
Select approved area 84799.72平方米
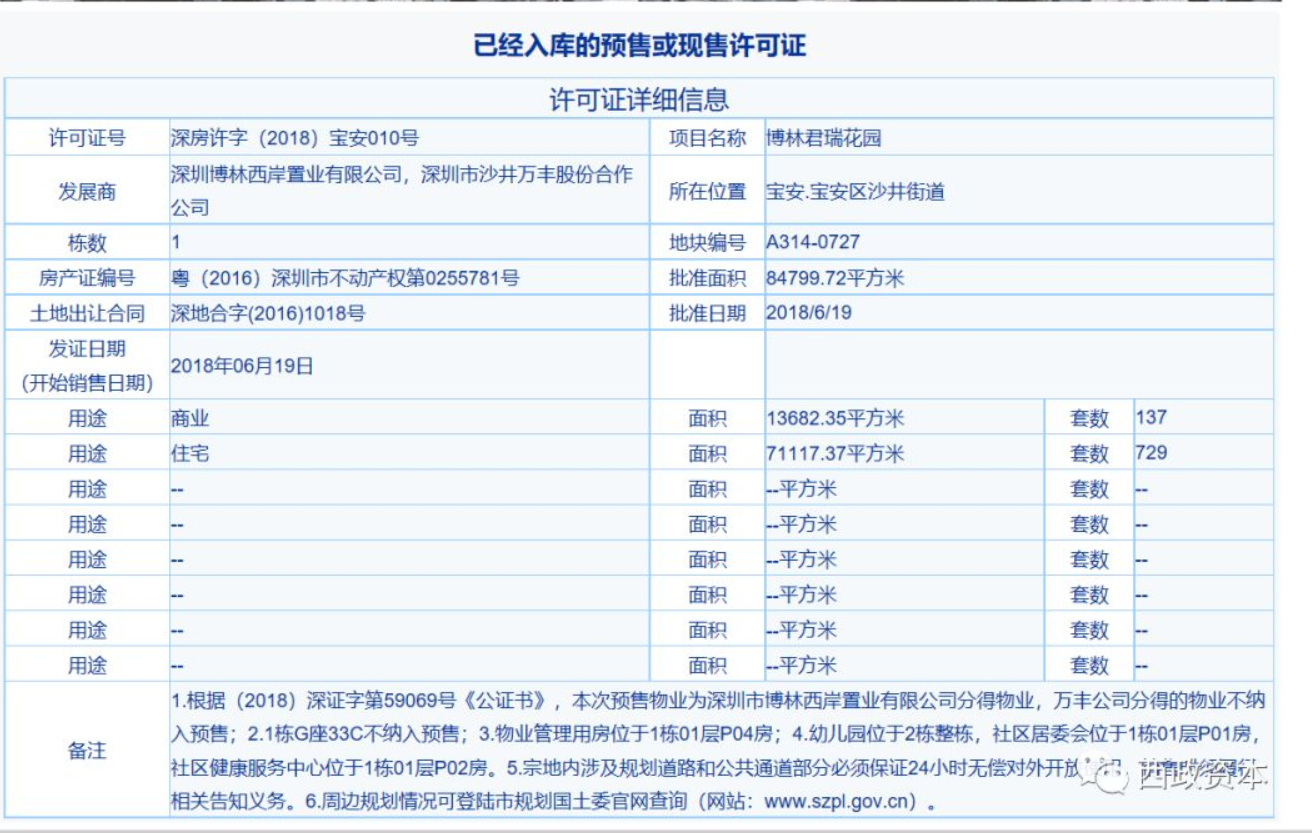(835, 278)
